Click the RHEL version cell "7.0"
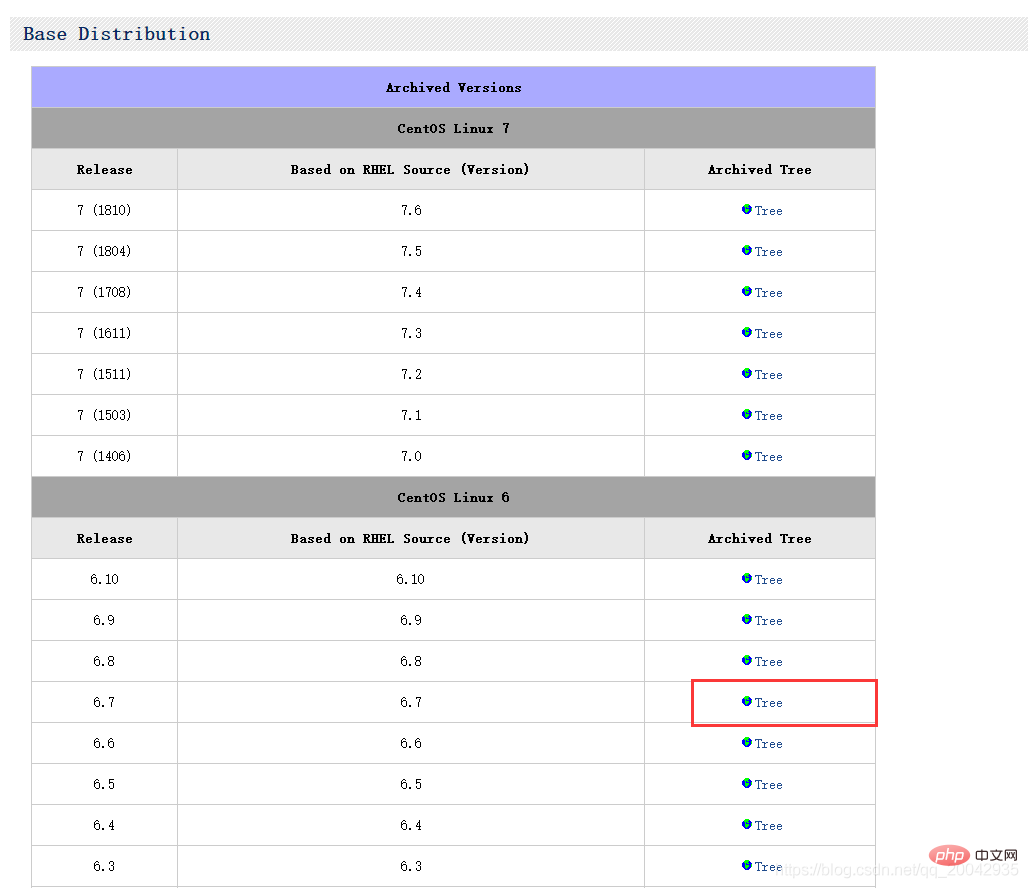Viewport: 1028px width, 888px height. pos(411,456)
